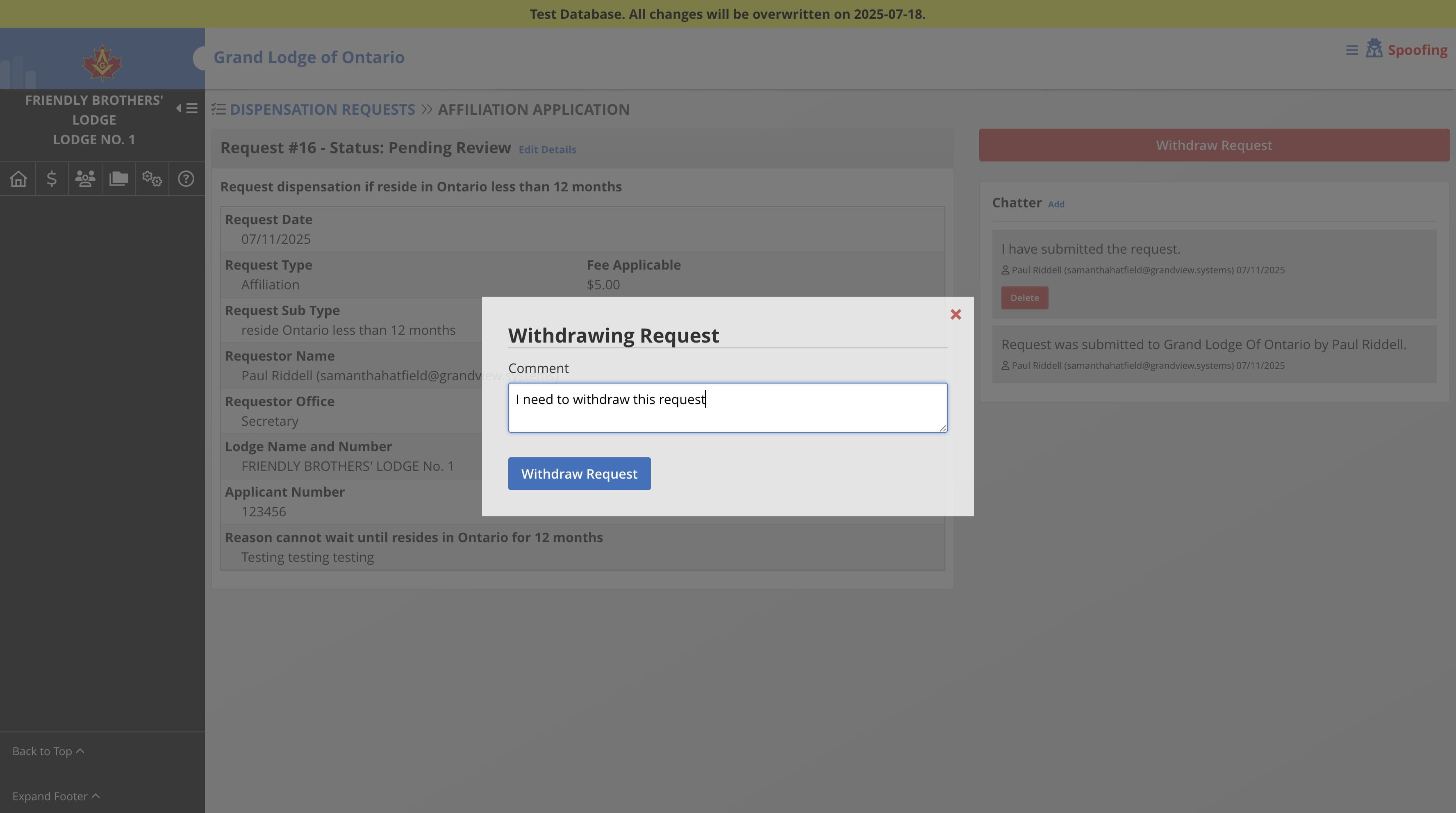Click into the Comment text area
Screen dimensions: 1456x813
(x=728, y=408)
